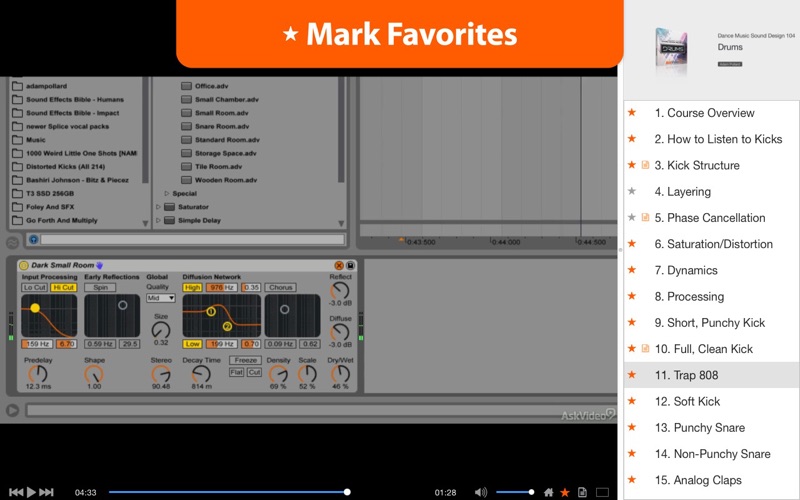Click the reverb Freeze button
The image size is (800, 500).
point(245,360)
